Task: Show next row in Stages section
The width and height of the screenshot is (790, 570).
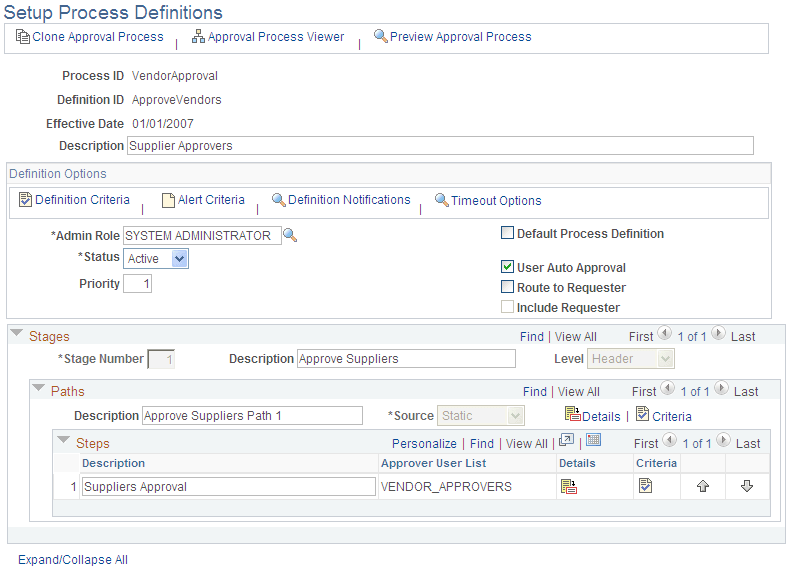Action: tap(718, 333)
